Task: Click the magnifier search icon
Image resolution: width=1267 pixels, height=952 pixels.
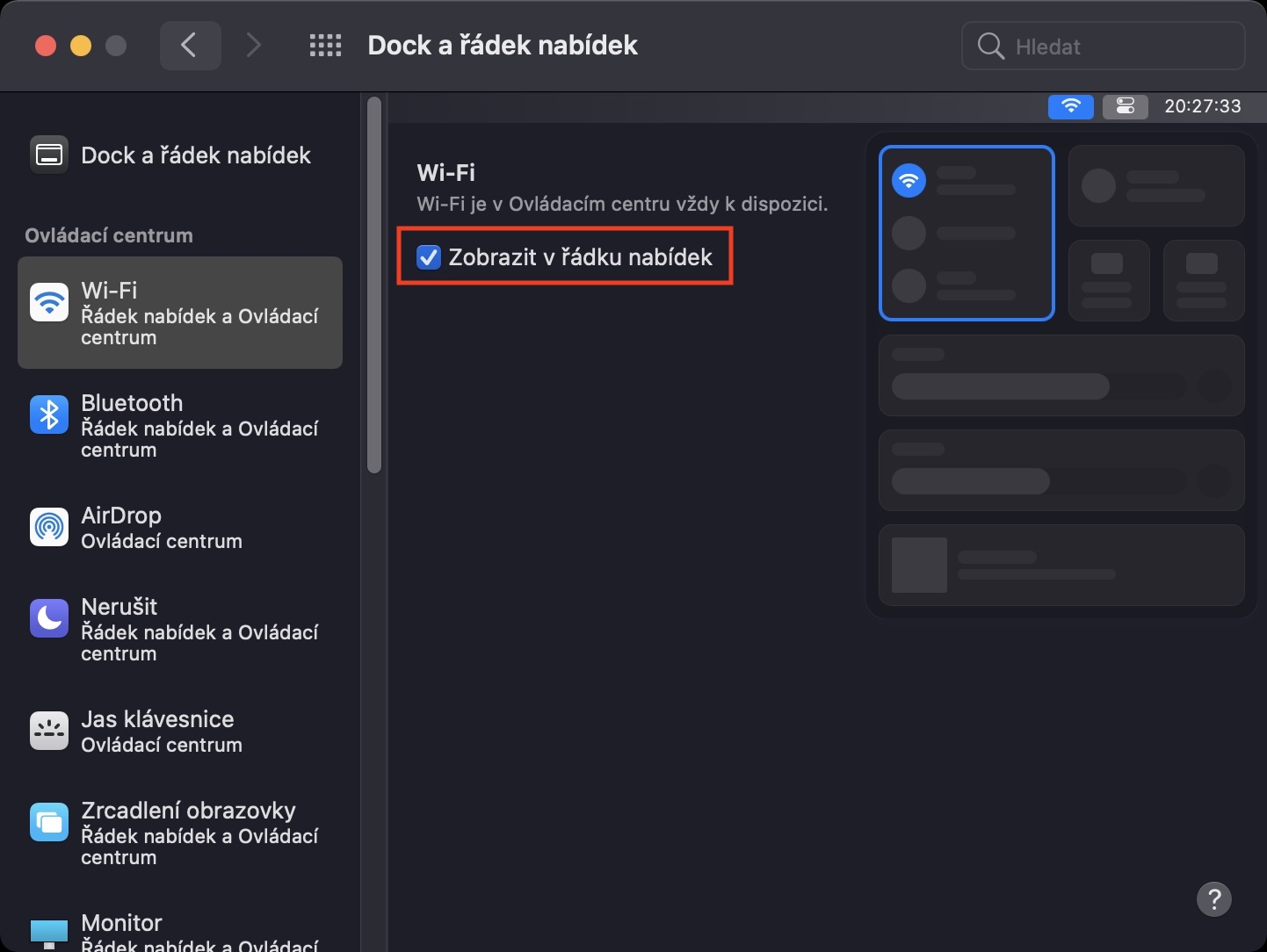Action: (x=990, y=46)
